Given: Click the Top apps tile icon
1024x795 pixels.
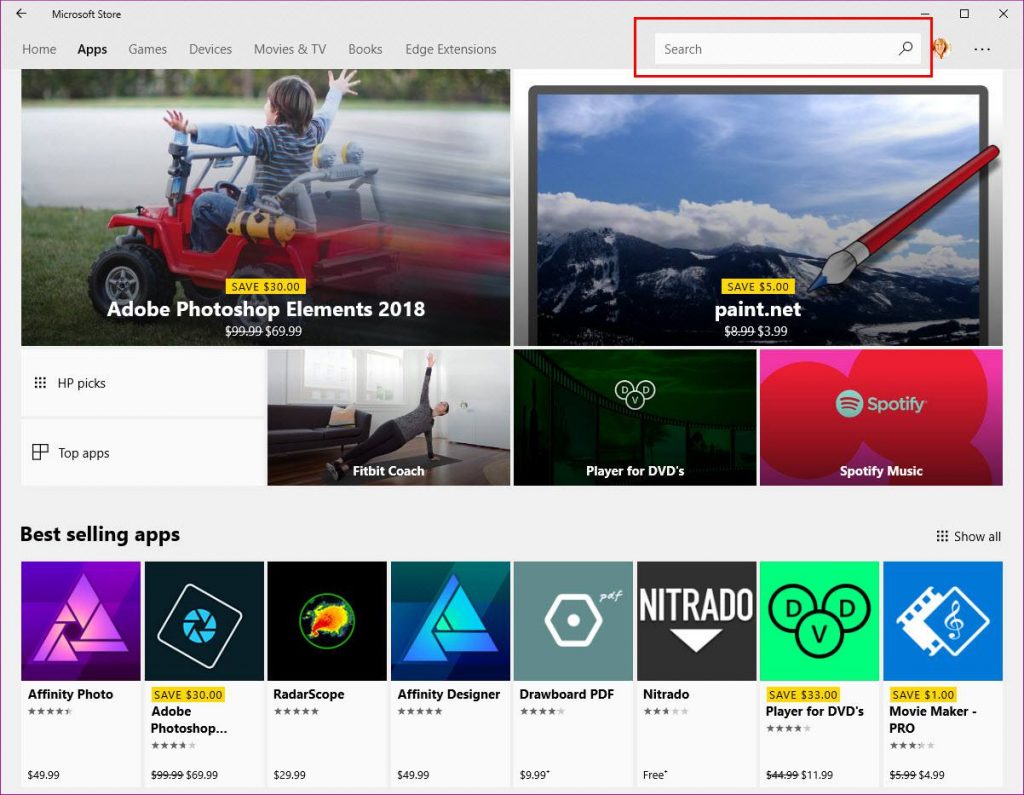Looking at the screenshot, I should pyautogui.click(x=40, y=452).
